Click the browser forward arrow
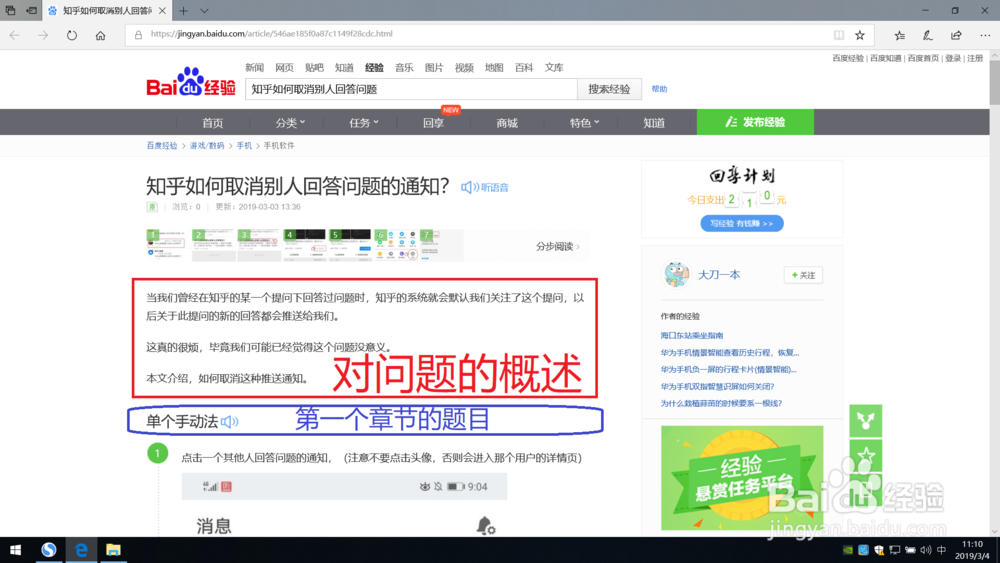 click(43, 35)
